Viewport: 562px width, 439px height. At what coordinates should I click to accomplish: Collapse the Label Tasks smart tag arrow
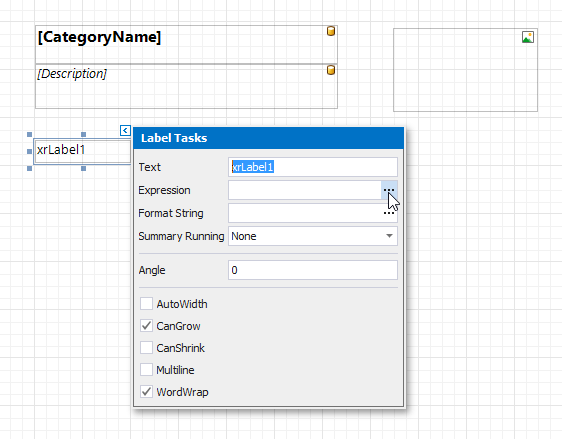[x=125, y=130]
